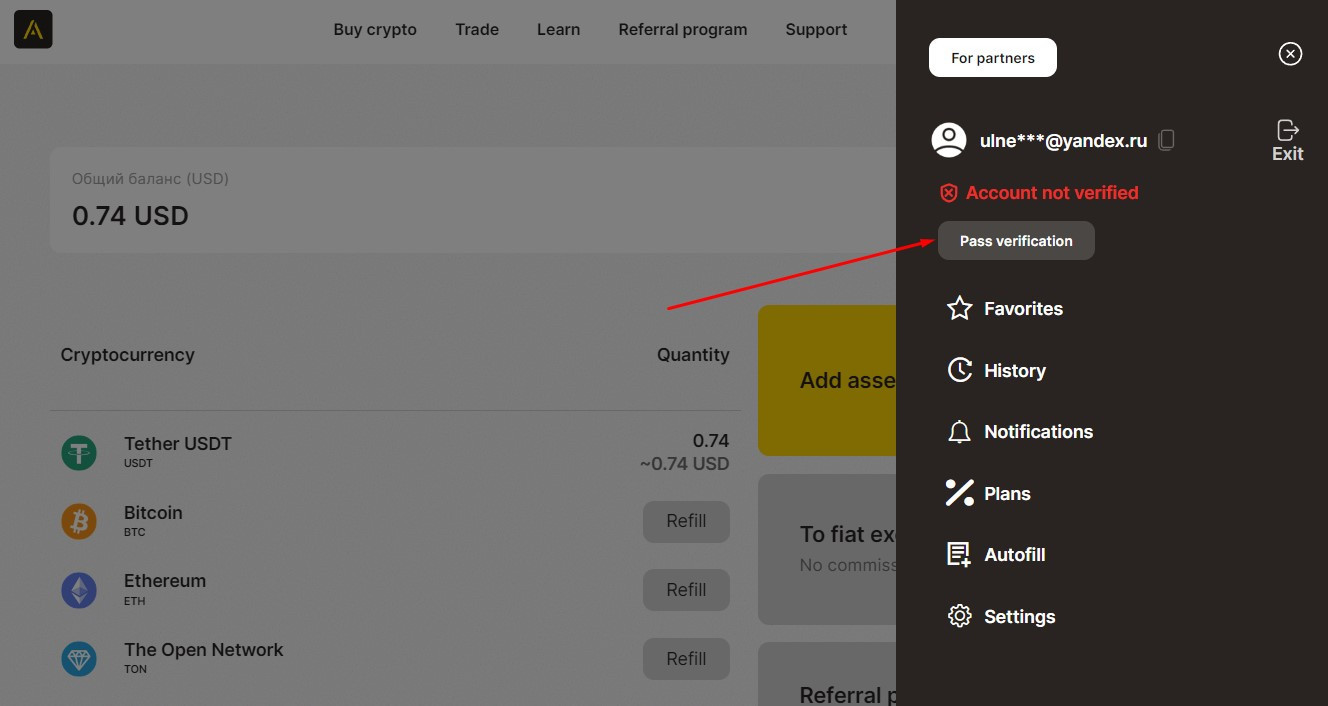Click the For partners button
Image resolution: width=1328 pixels, height=706 pixels.
point(992,58)
